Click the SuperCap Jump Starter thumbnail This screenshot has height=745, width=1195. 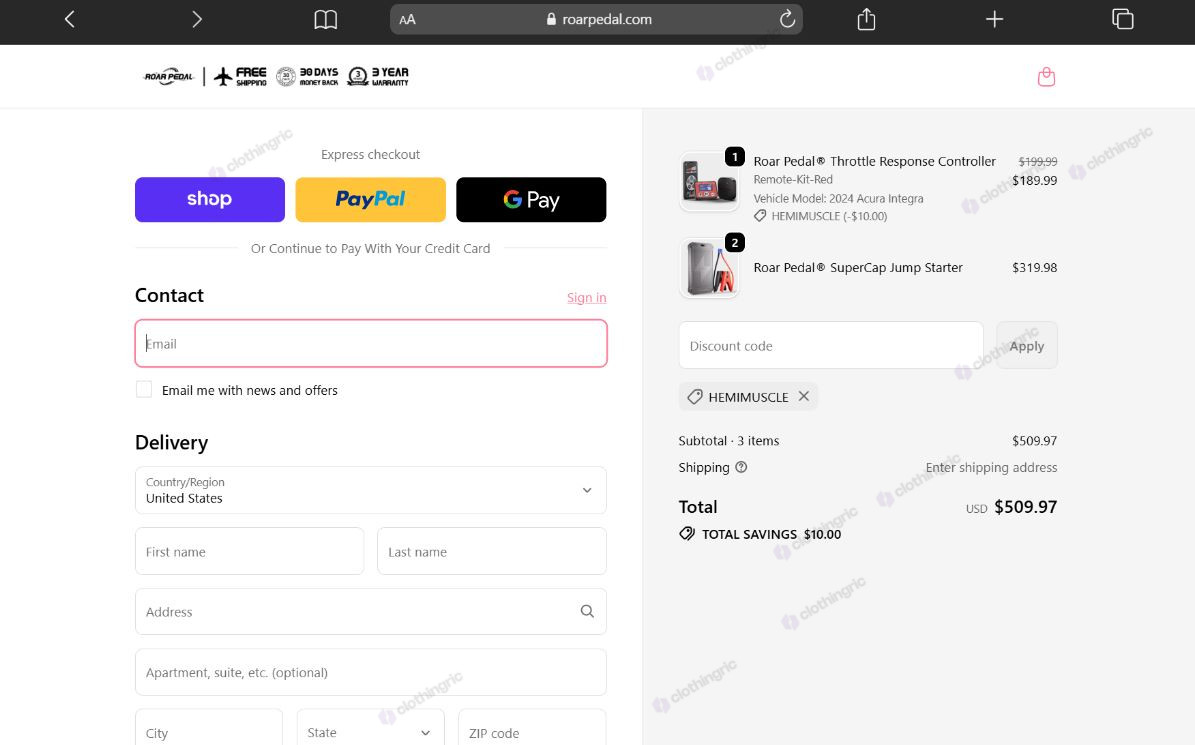click(x=709, y=268)
